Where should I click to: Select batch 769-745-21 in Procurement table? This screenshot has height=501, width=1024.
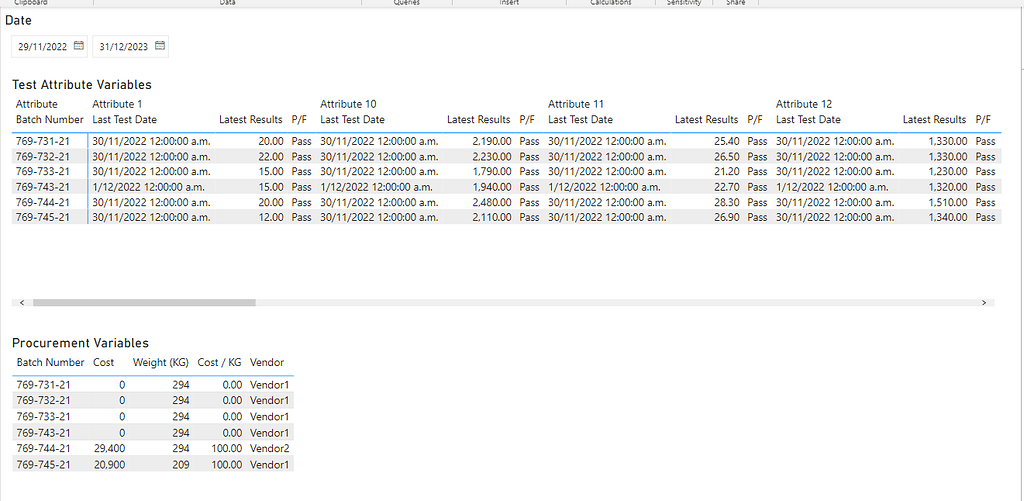pos(43,464)
